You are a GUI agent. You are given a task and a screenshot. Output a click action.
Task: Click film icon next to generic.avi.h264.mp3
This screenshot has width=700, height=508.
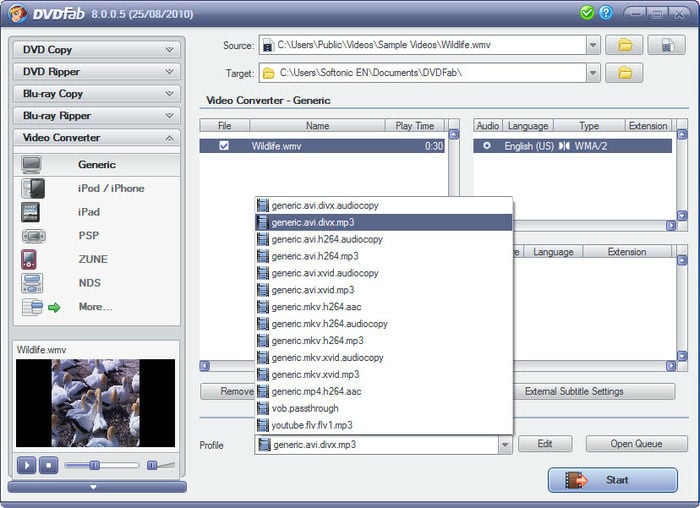point(263,256)
